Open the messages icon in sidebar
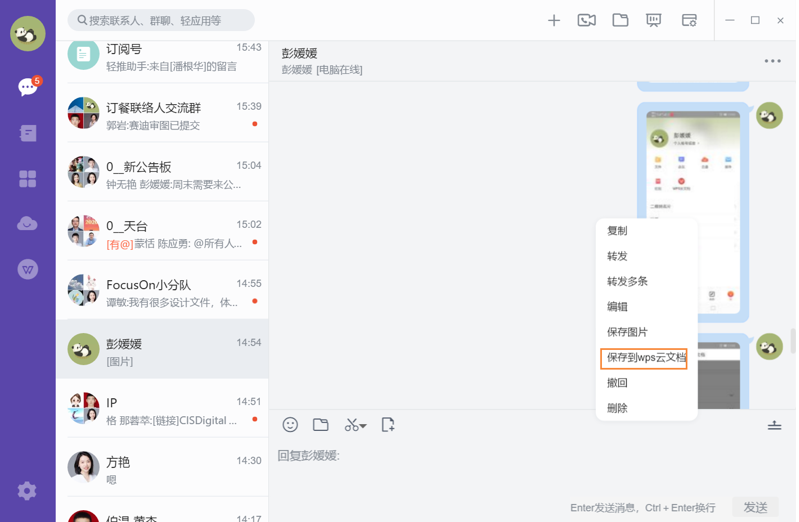This screenshot has width=799, height=522. point(27,87)
